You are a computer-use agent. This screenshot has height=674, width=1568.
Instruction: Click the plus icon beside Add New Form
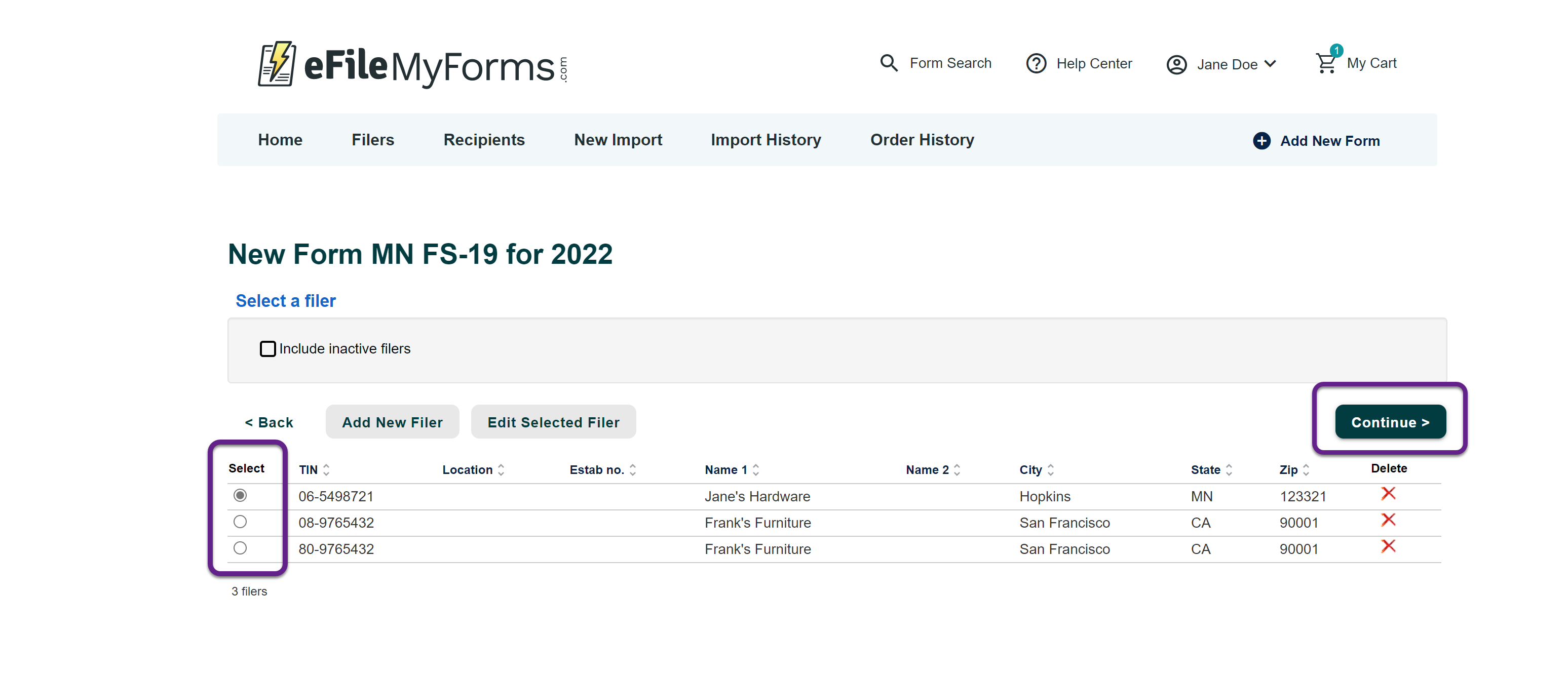click(1261, 140)
